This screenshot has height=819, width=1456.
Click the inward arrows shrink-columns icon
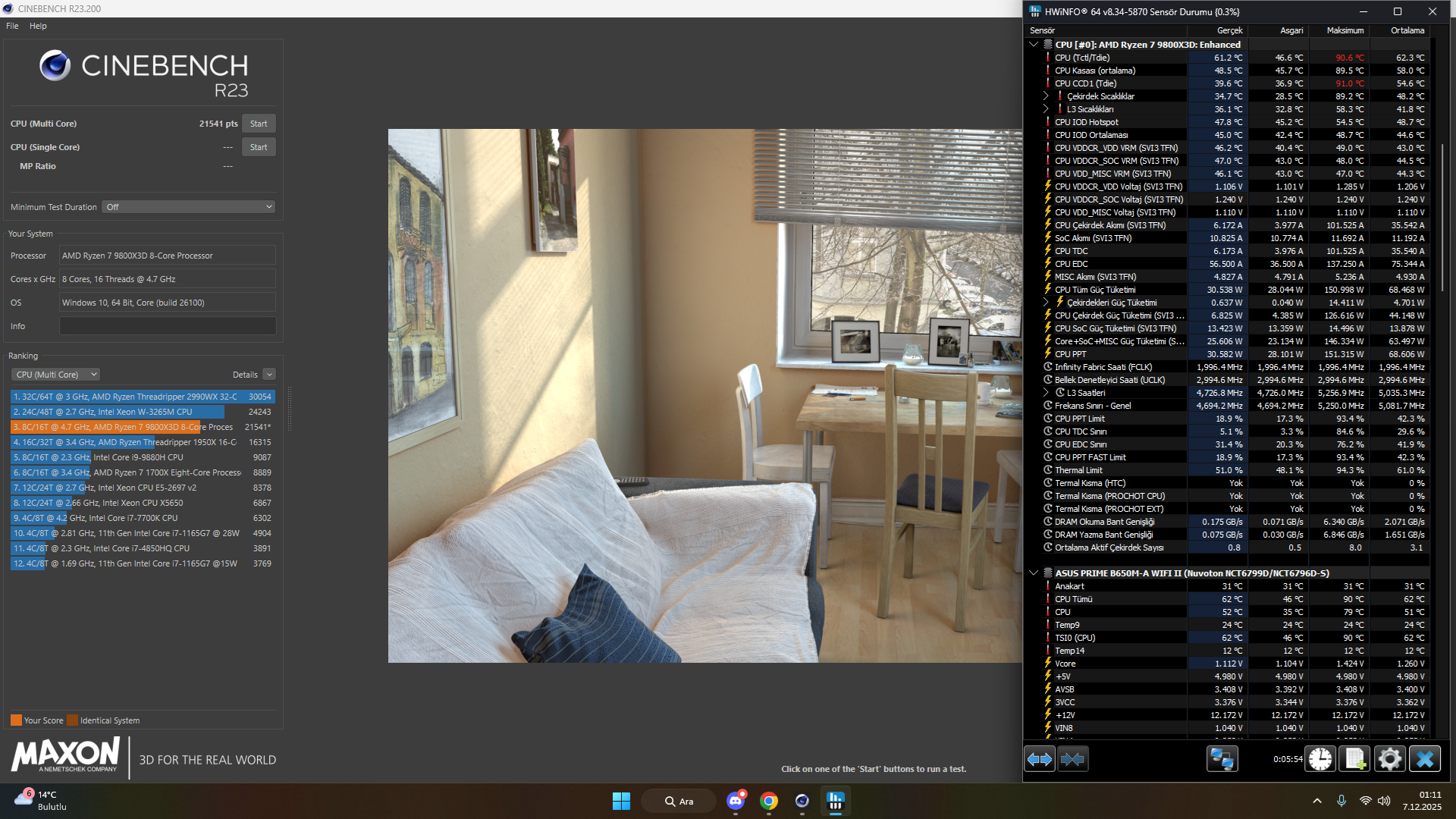[x=1073, y=758]
